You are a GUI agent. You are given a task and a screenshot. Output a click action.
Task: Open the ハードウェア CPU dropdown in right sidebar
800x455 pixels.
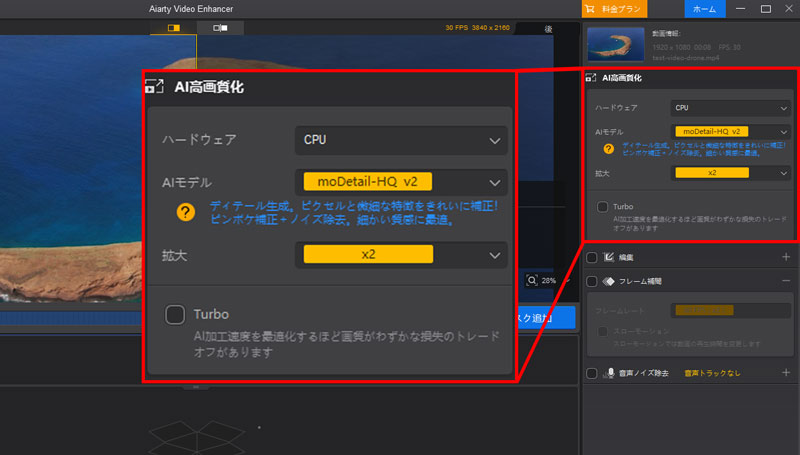(x=730, y=108)
